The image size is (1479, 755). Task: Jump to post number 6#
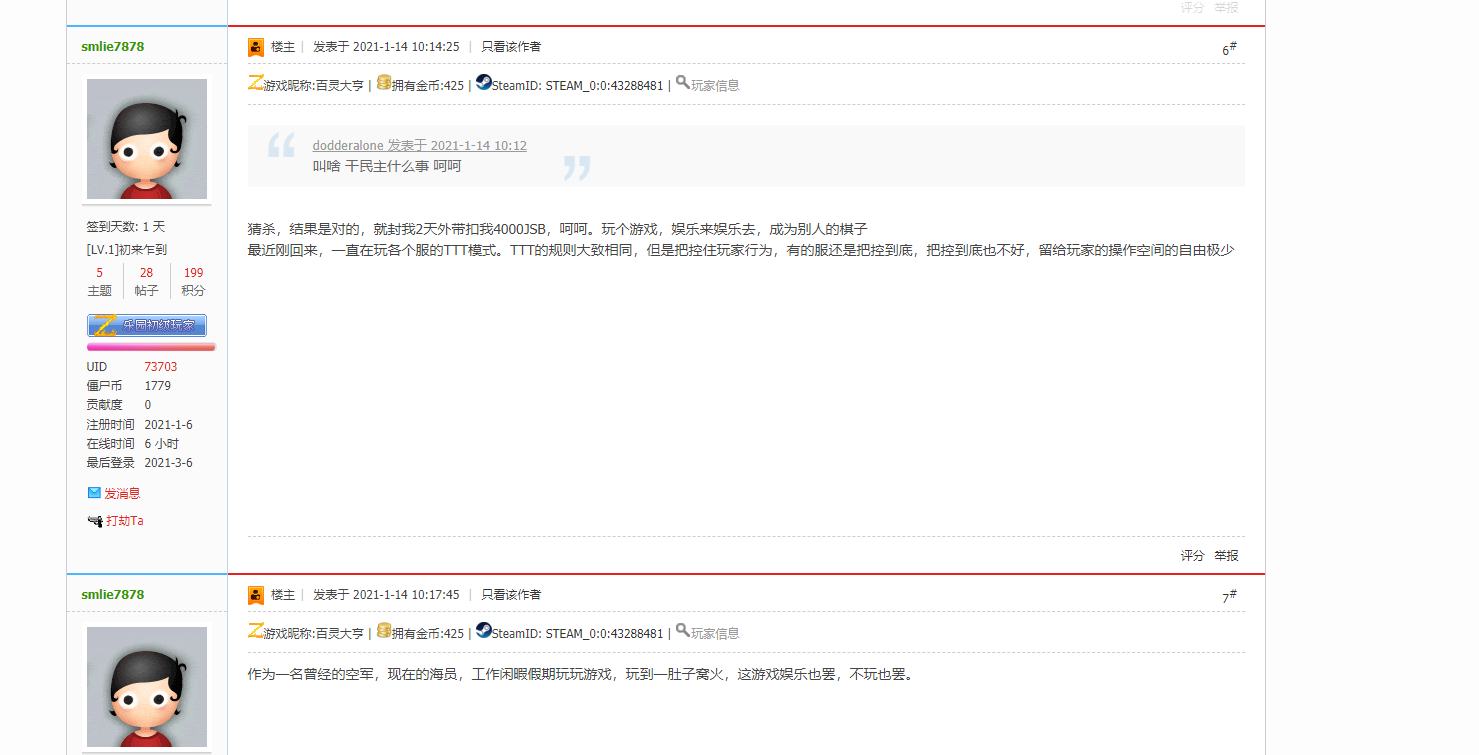pos(1229,46)
